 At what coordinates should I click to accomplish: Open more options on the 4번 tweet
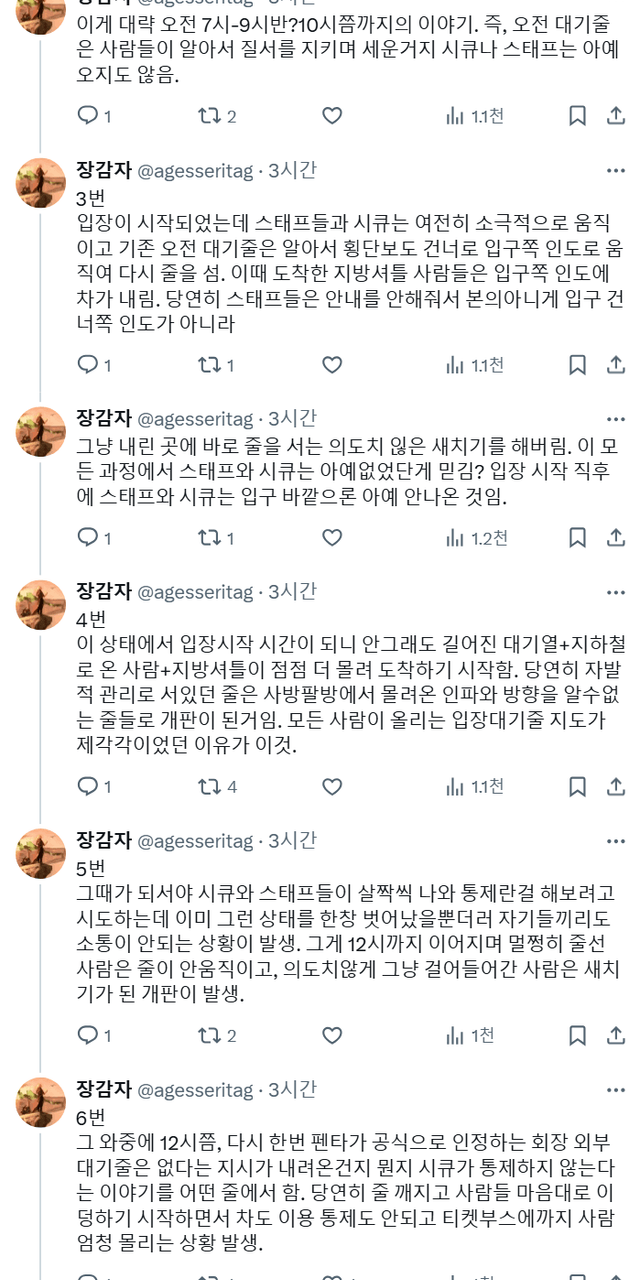pyautogui.click(x=616, y=592)
